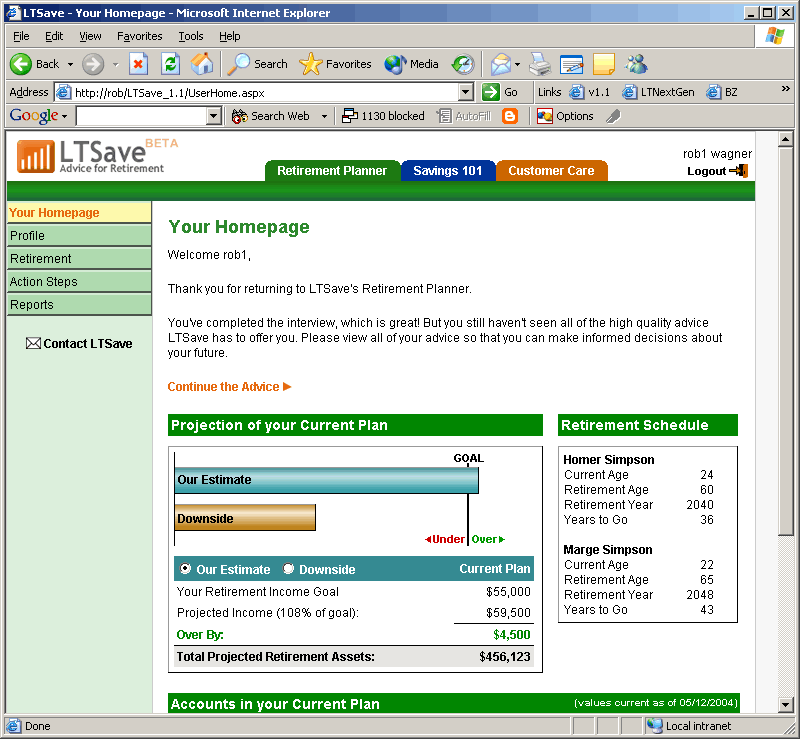Click the Blogger icon in Google toolbar
The height and width of the screenshot is (739, 800).
click(510, 116)
